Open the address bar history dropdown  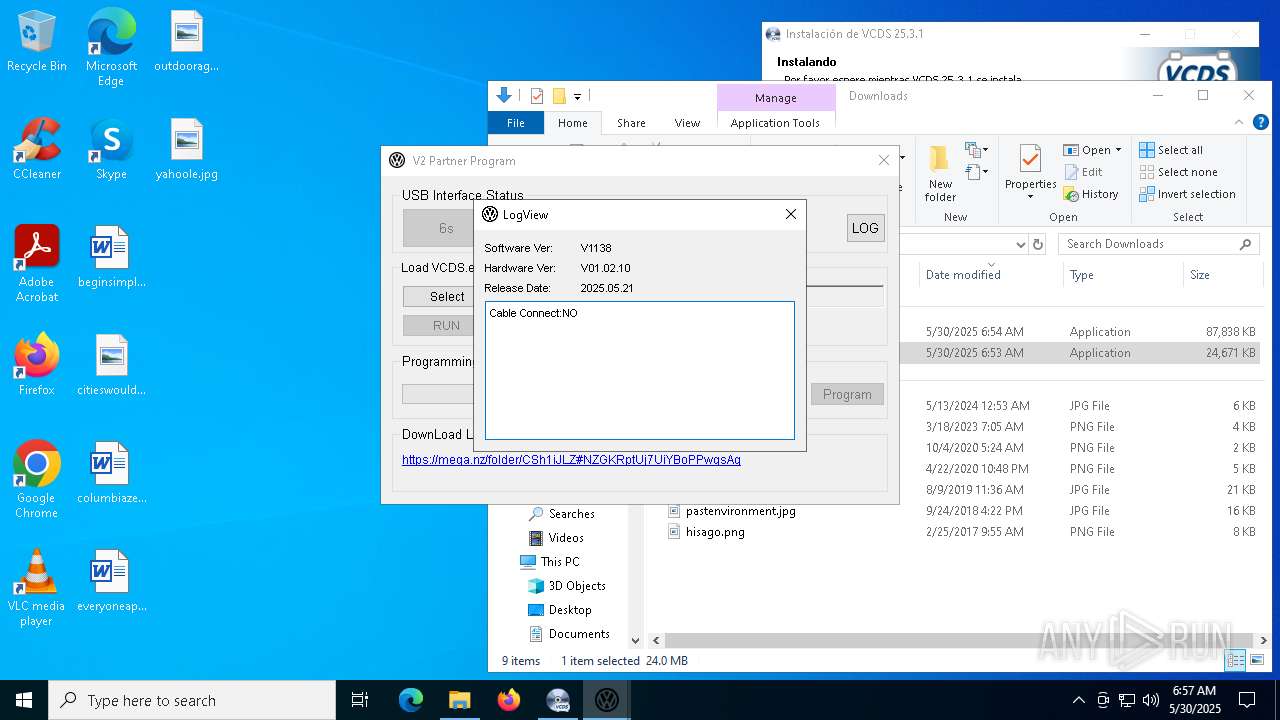(1020, 244)
